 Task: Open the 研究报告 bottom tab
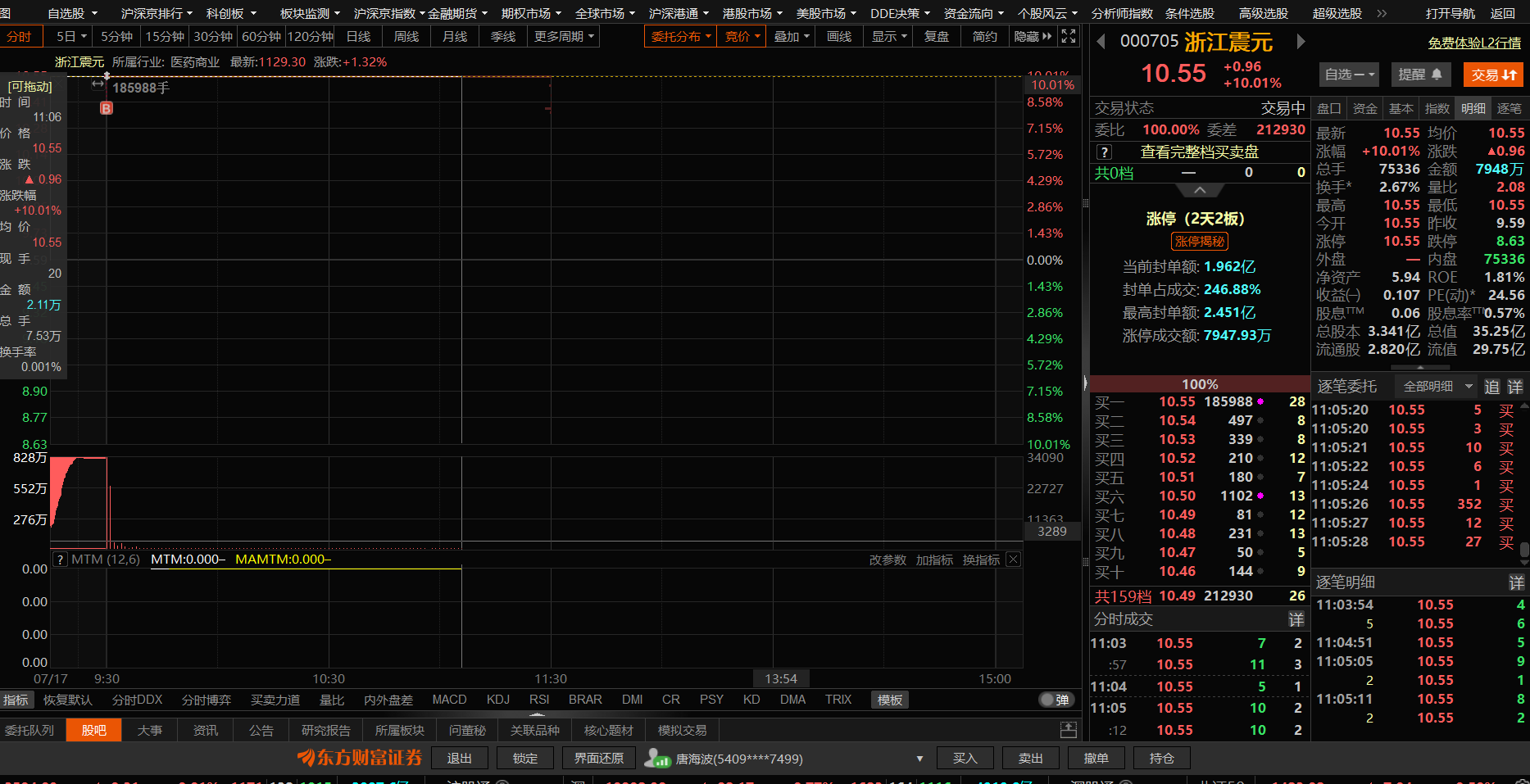click(325, 730)
